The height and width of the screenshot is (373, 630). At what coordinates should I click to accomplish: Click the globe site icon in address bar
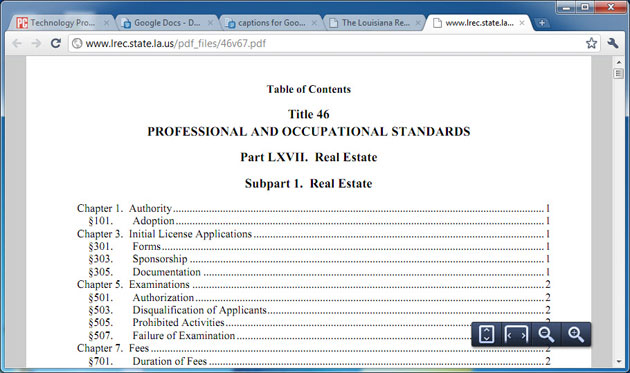pyautogui.click(x=77, y=43)
